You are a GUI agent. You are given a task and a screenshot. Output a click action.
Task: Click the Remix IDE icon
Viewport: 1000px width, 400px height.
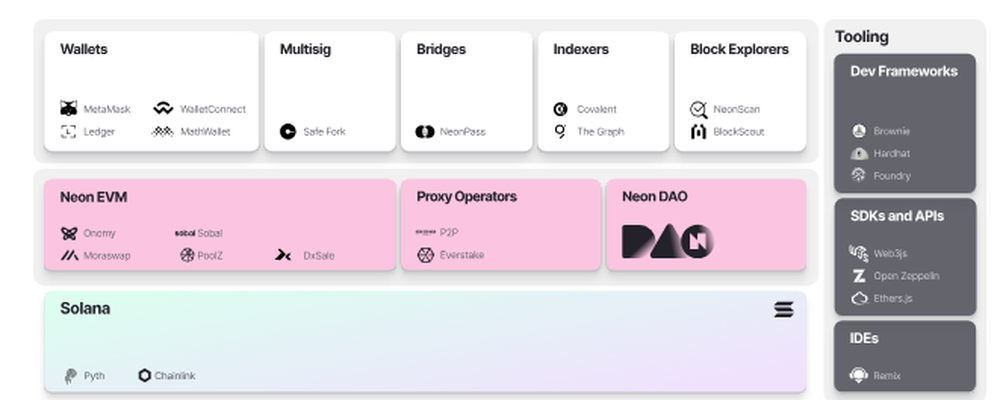pyautogui.click(x=859, y=375)
